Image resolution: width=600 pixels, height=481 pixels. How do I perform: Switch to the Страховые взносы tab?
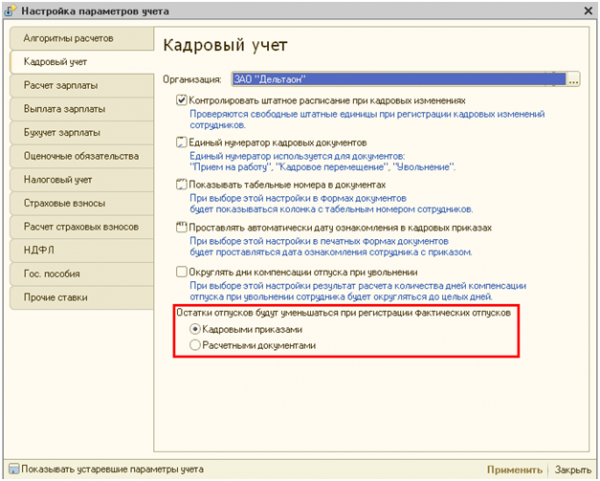[x=77, y=203]
